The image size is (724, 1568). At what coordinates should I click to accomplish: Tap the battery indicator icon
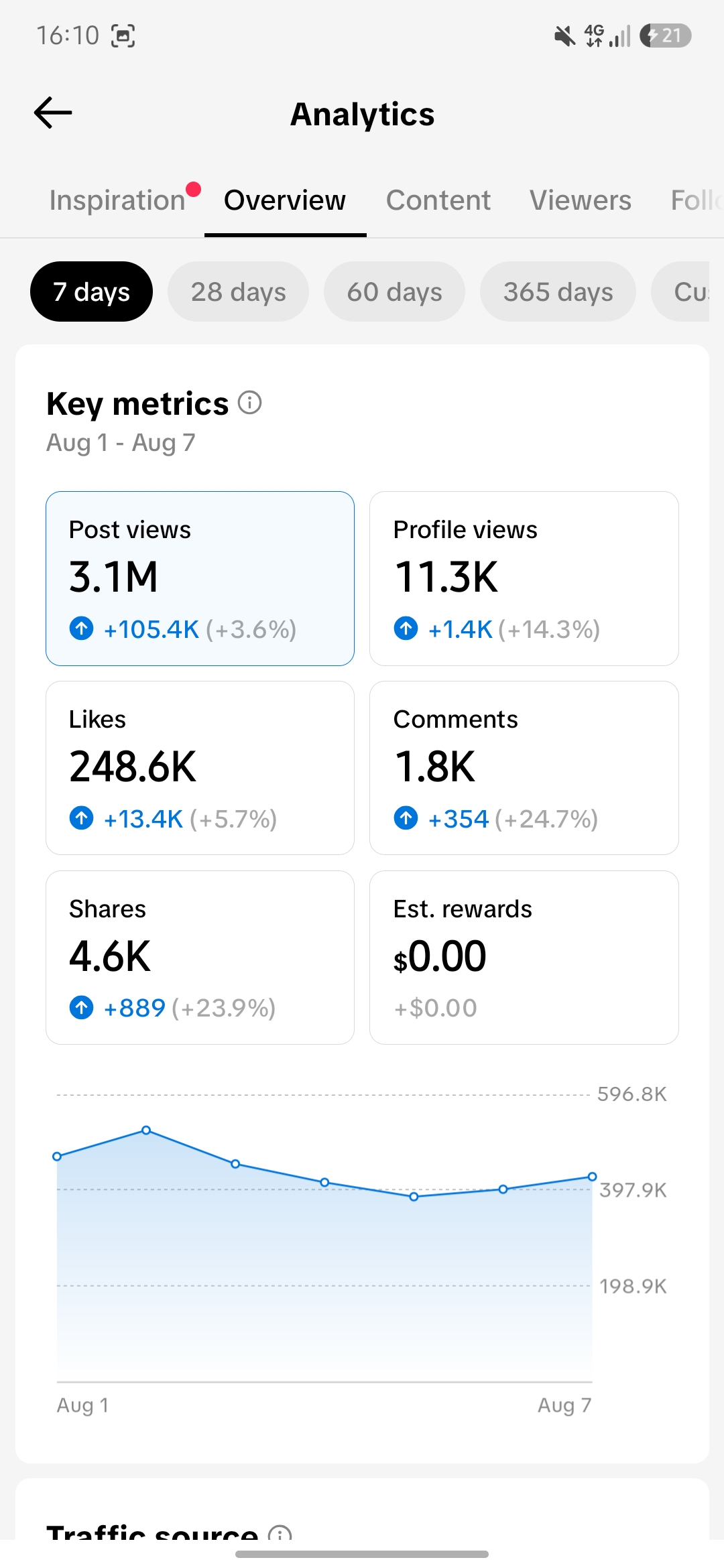coord(665,36)
